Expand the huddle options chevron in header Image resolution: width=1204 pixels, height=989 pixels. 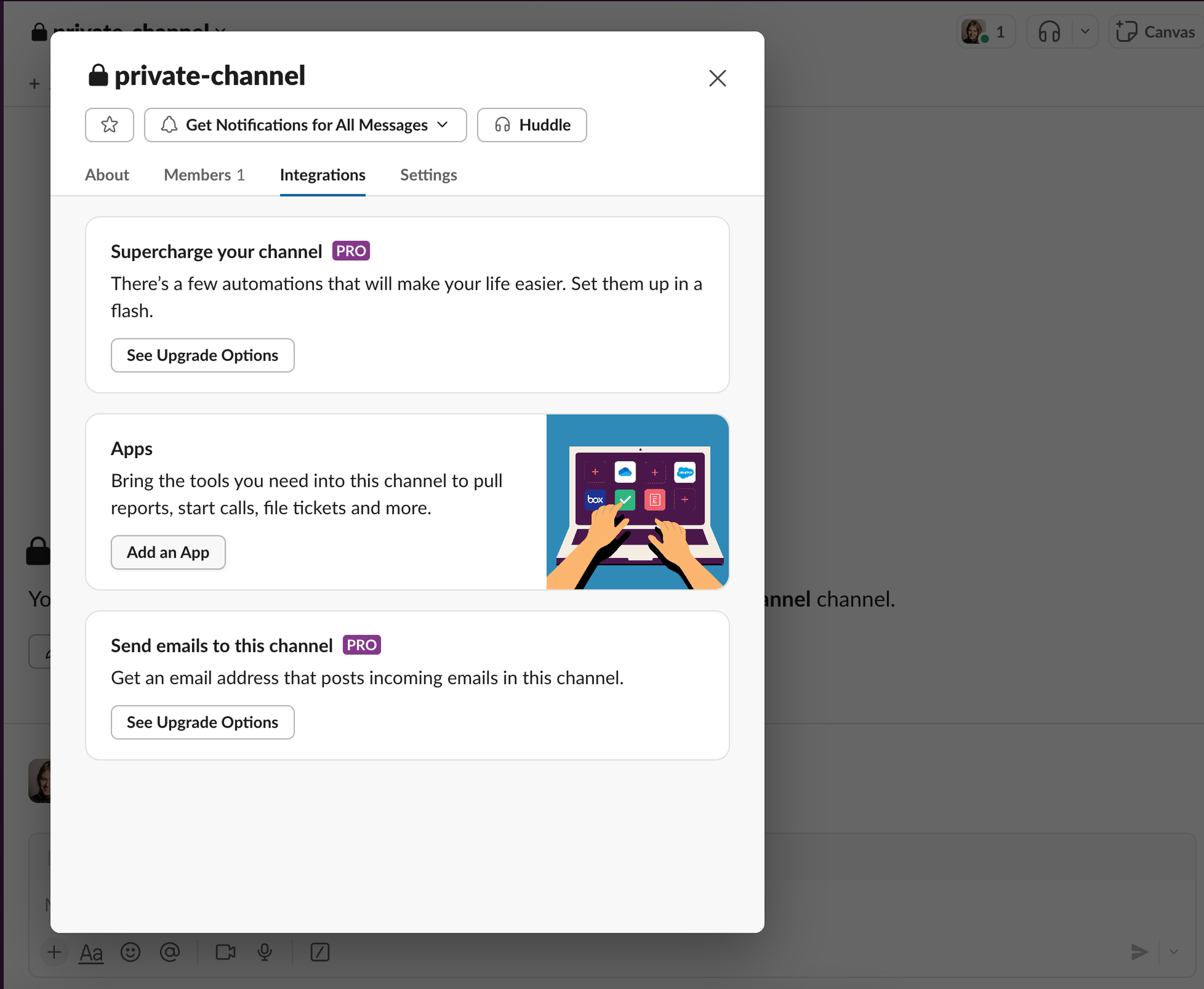point(1085,32)
